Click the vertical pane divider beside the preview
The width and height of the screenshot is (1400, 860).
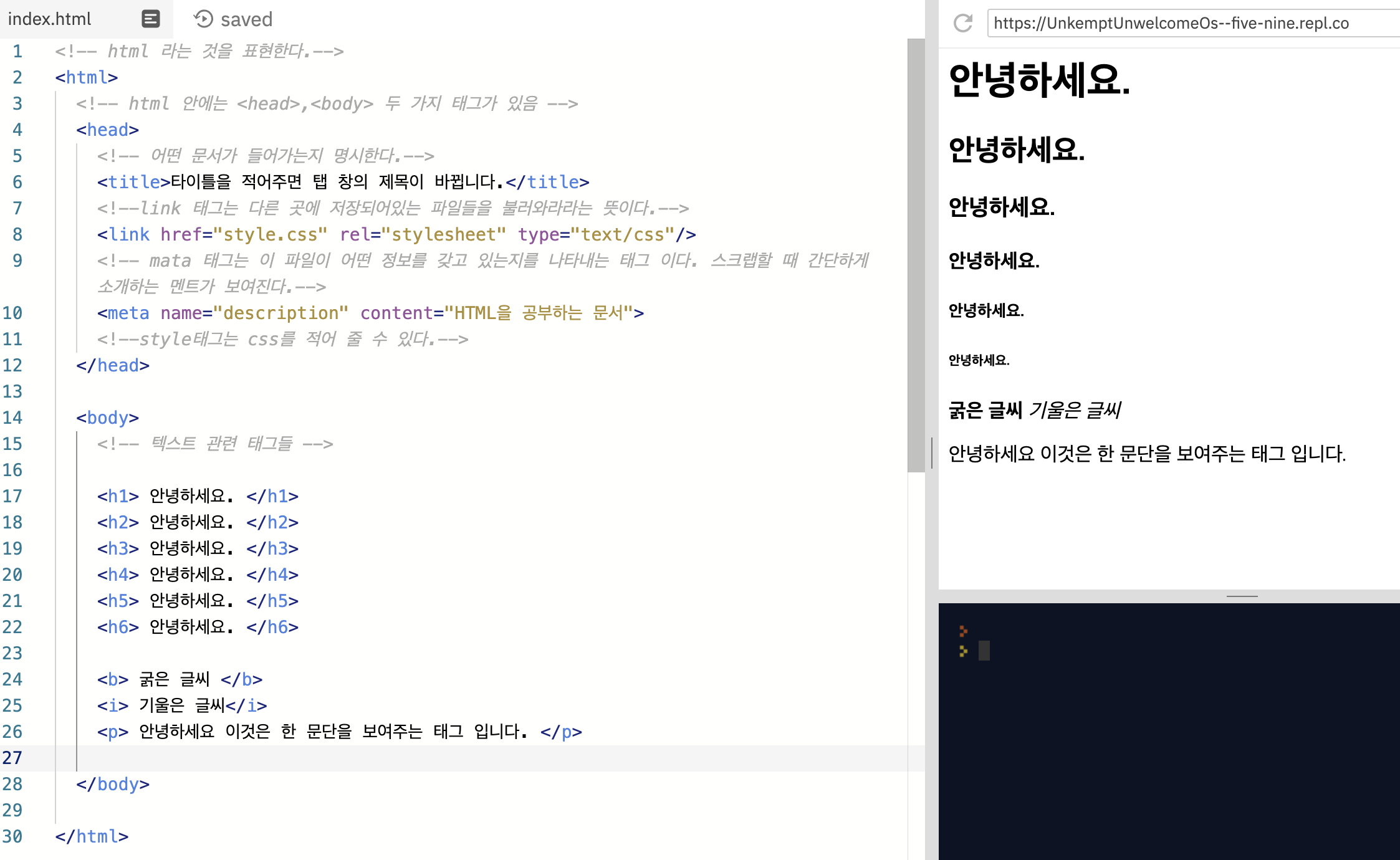pyautogui.click(x=931, y=452)
